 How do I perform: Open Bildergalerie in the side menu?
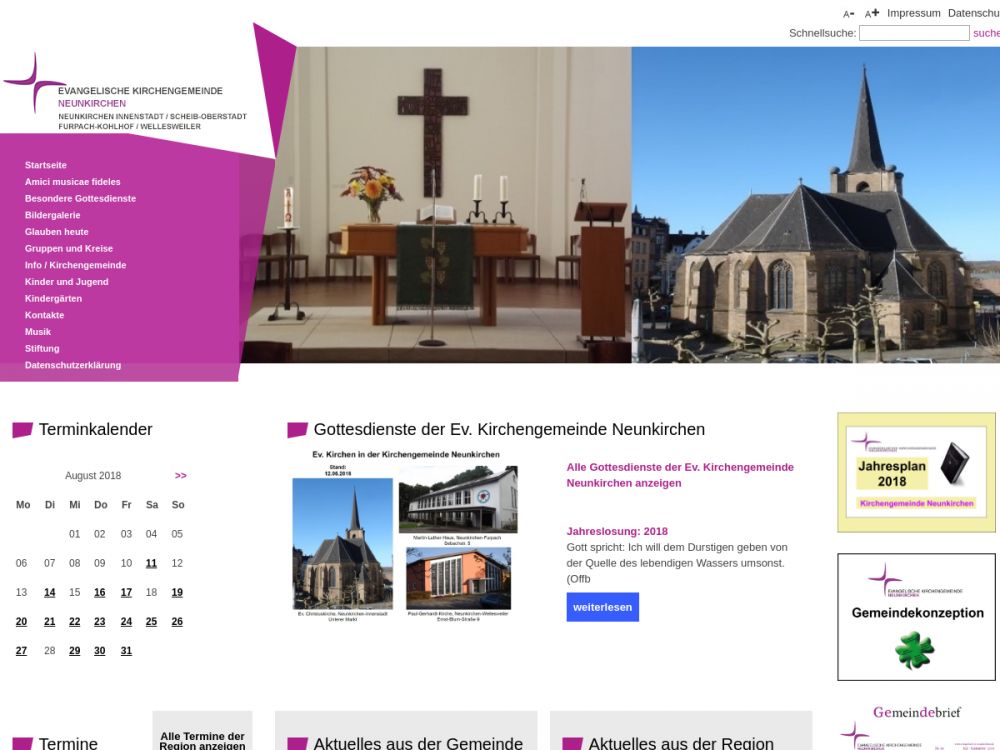click(53, 215)
